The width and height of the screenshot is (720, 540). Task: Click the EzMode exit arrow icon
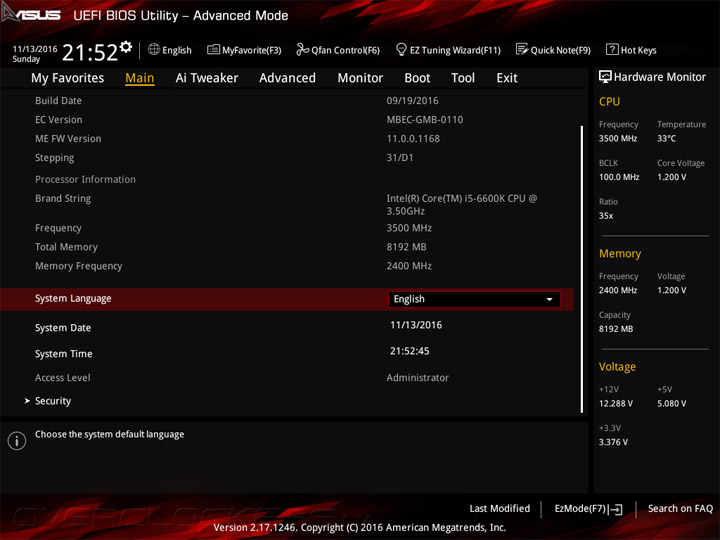pyautogui.click(x=617, y=509)
